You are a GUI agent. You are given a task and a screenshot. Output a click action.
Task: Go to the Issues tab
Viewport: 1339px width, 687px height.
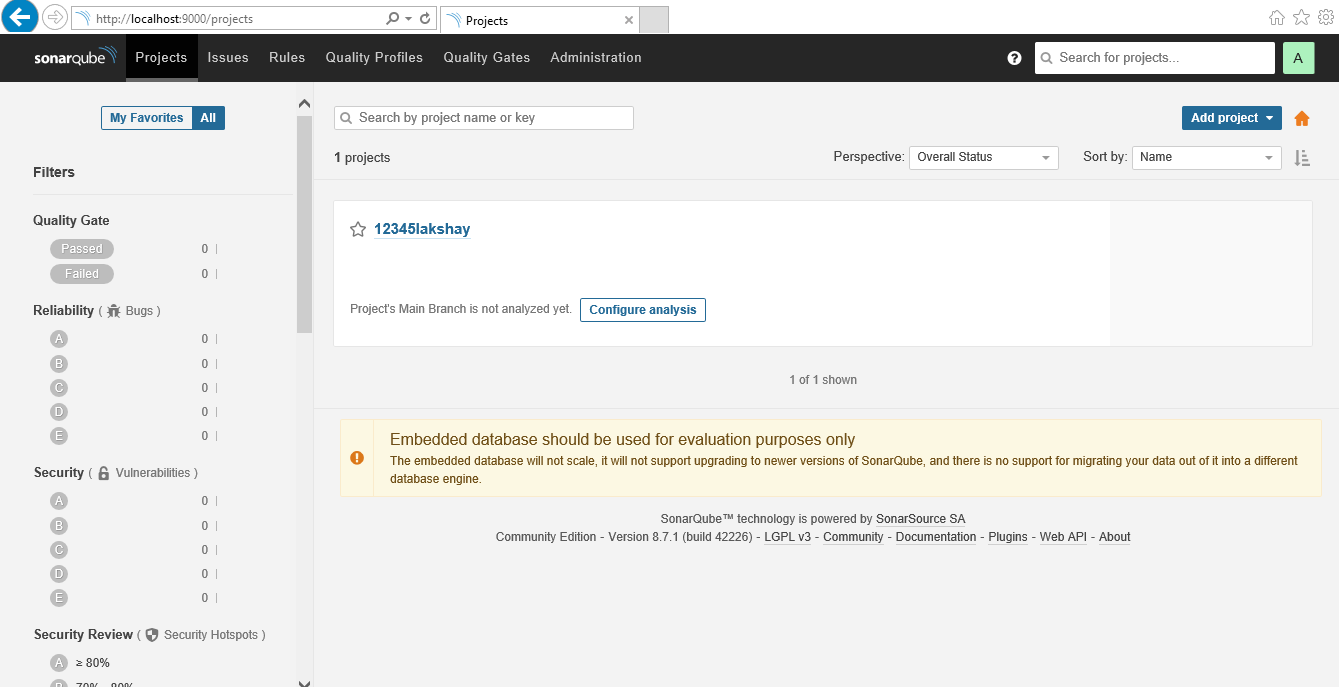pyautogui.click(x=228, y=58)
